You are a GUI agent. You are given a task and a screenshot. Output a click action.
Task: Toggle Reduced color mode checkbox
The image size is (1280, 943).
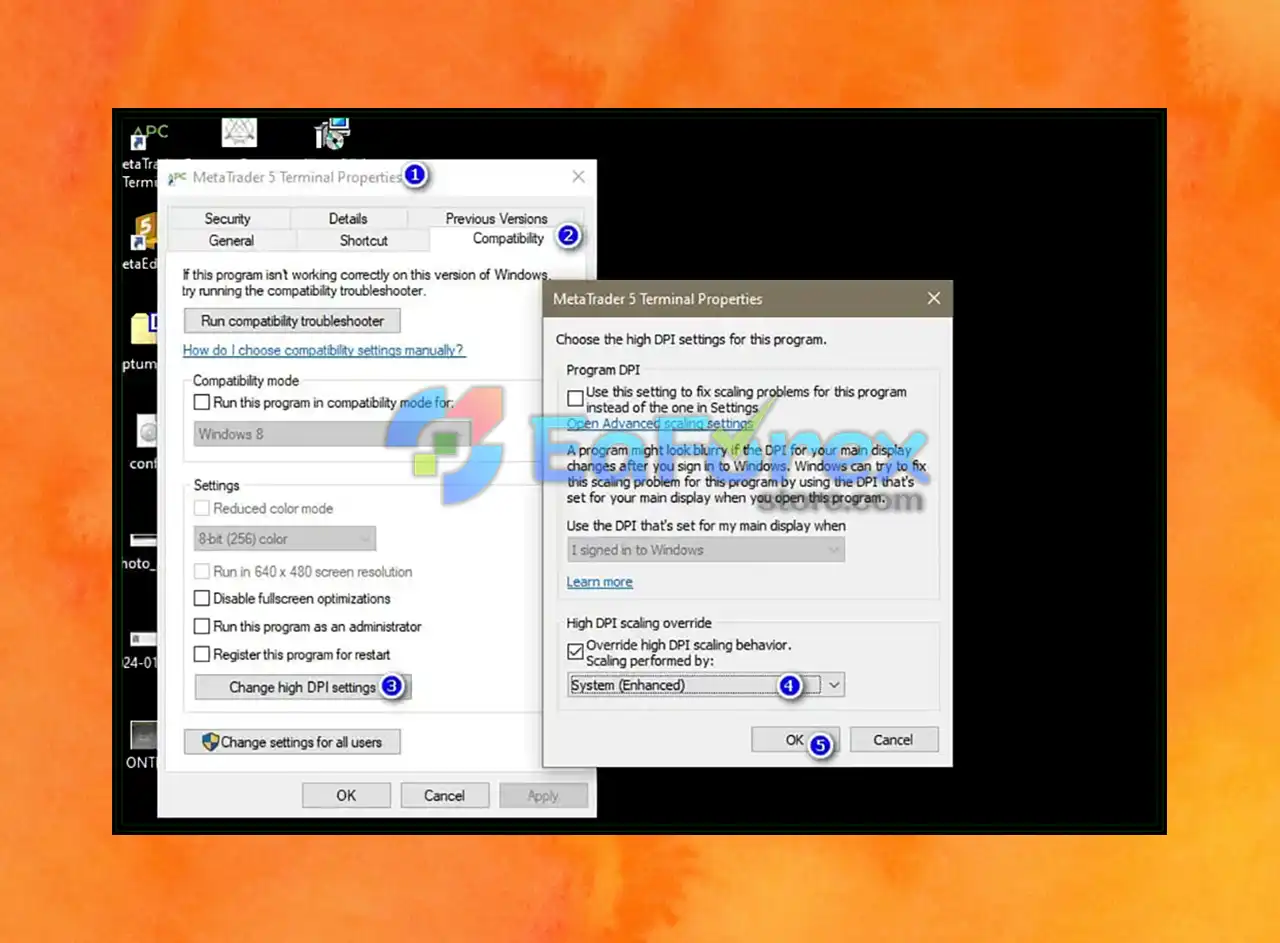[x=202, y=508]
